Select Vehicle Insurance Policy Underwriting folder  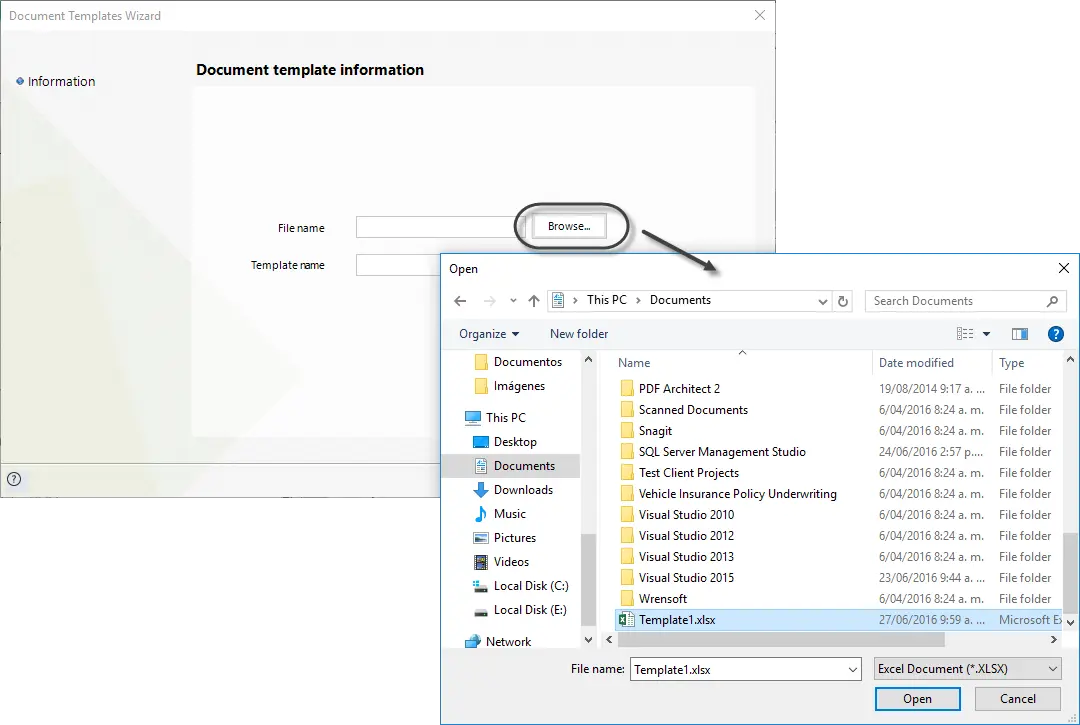738,494
